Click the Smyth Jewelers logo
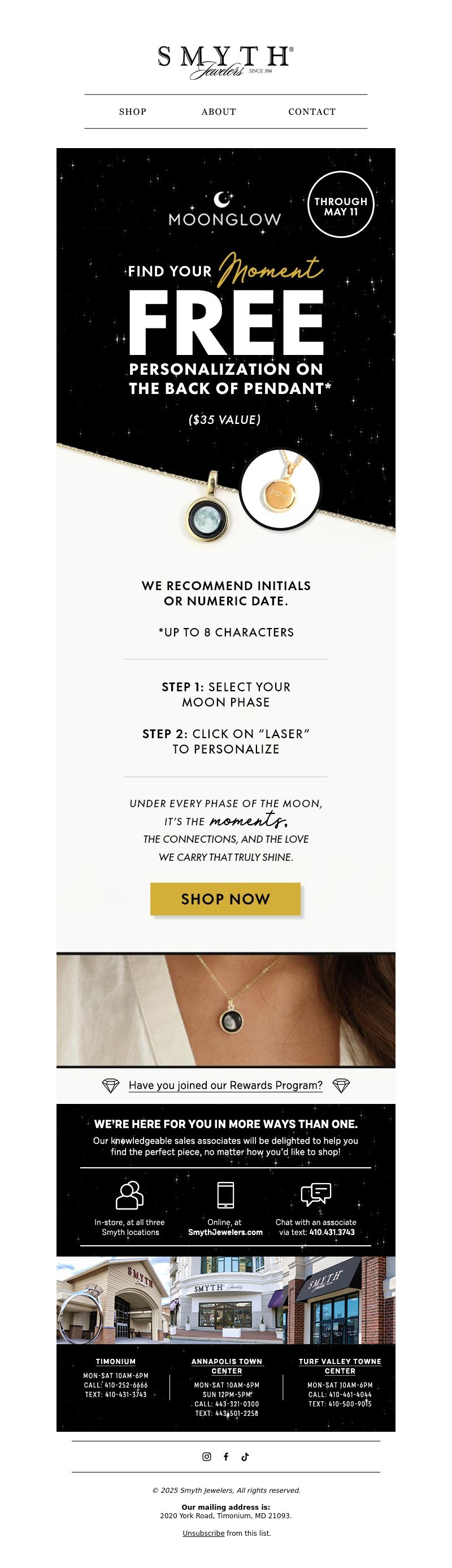Viewport: 452px width, 1568px height. tap(225, 63)
